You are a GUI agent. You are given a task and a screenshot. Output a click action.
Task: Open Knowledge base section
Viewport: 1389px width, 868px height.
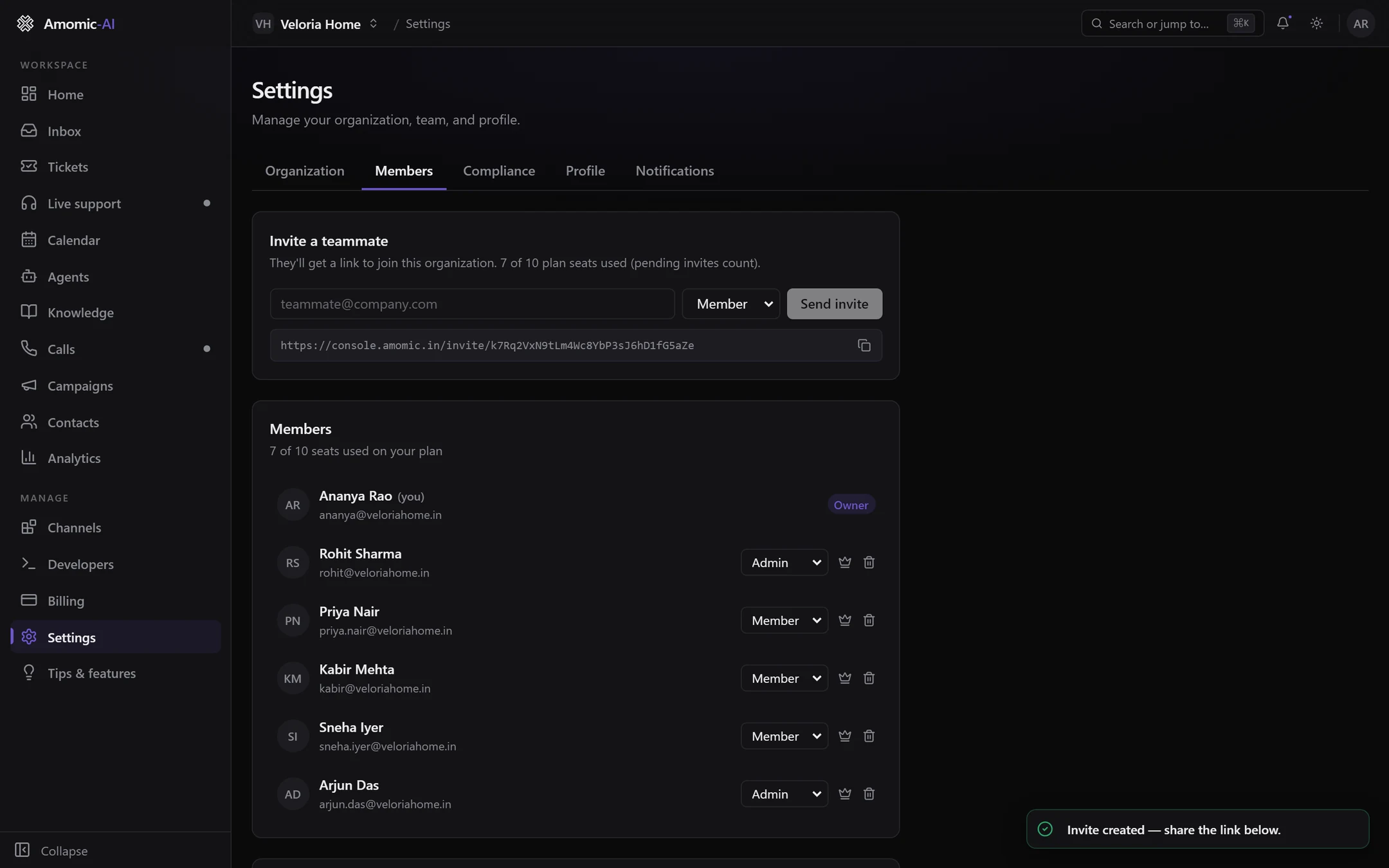tap(116, 312)
